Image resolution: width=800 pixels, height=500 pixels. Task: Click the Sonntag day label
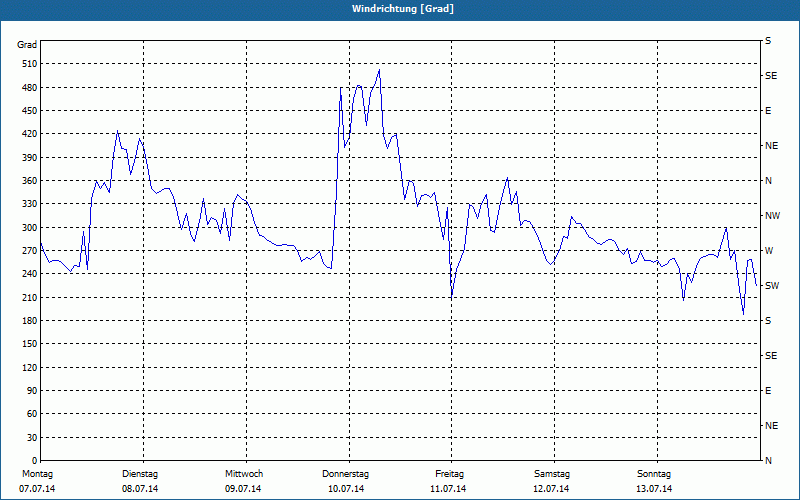[x=654, y=474]
